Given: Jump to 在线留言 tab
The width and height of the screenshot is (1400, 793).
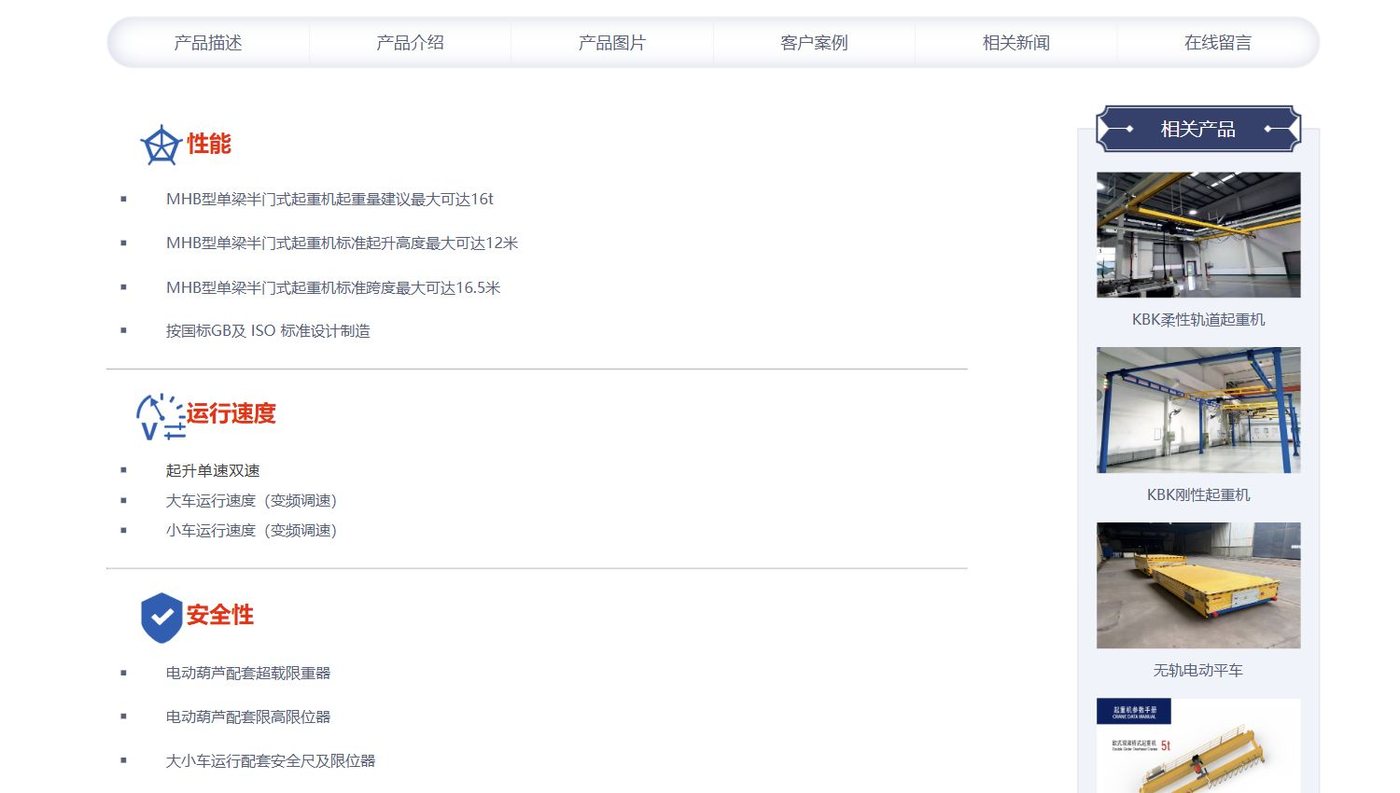Looking at the screenshot, I should 1218,43.
